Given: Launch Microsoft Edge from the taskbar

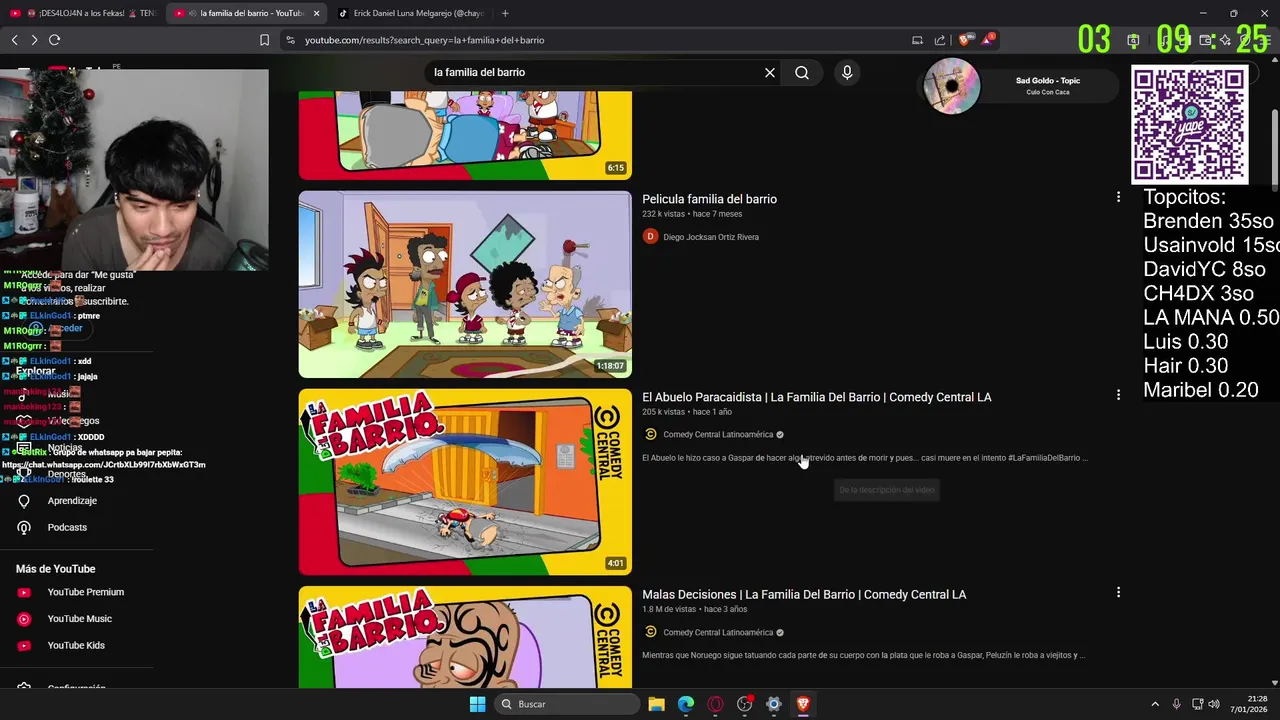Looking at the screenshot, I should (686, 704).
